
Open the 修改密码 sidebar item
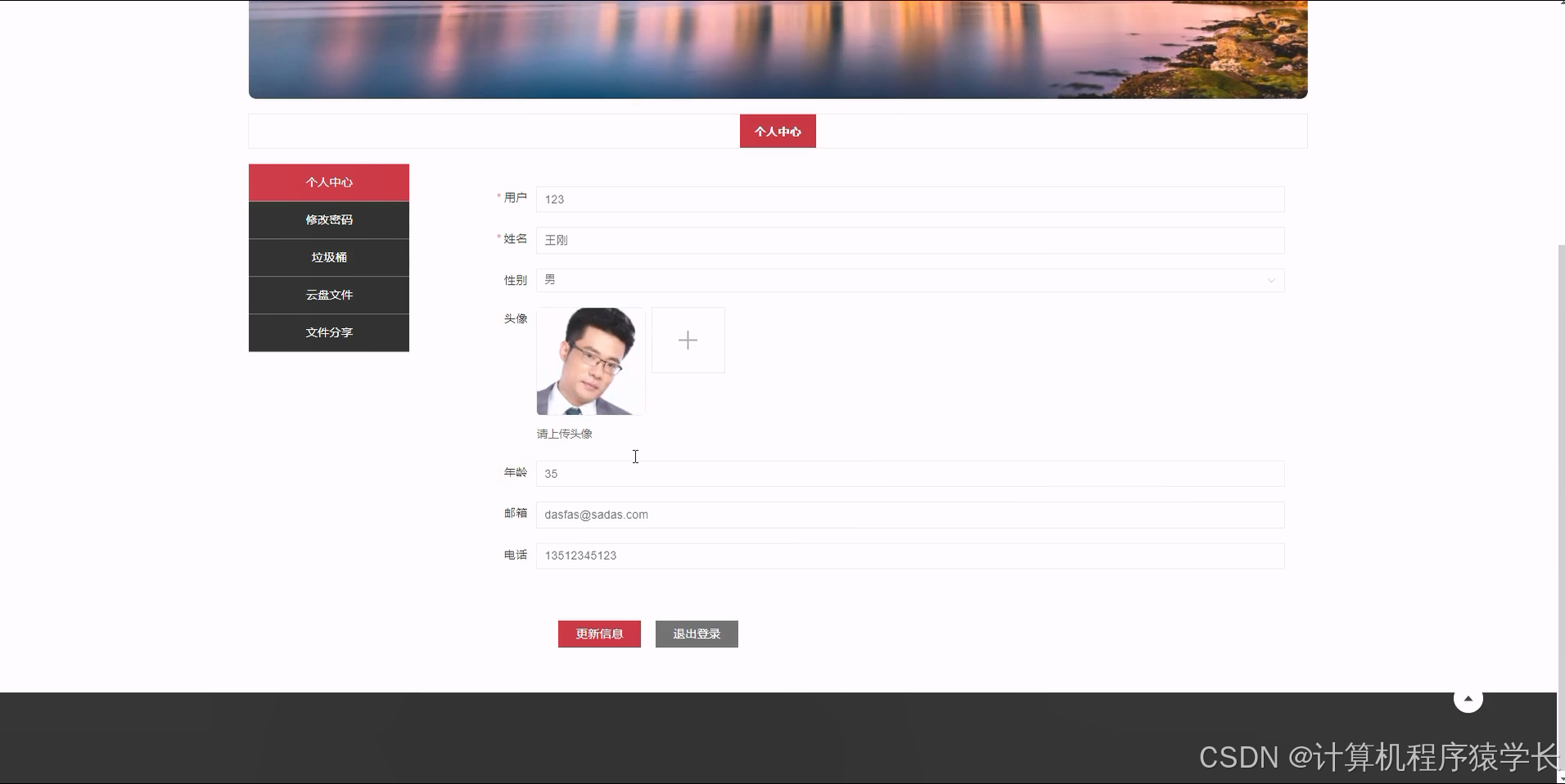tap(328, 219)
